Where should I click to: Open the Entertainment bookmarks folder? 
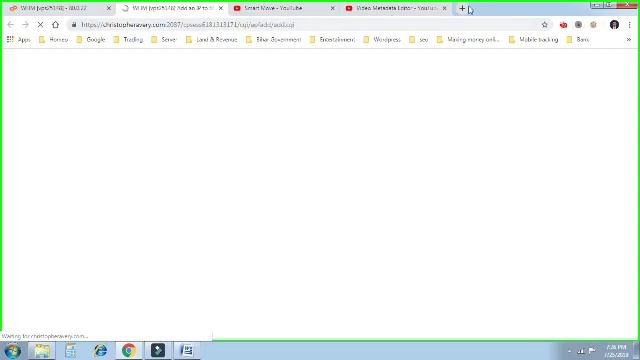[x=332, y=40]
